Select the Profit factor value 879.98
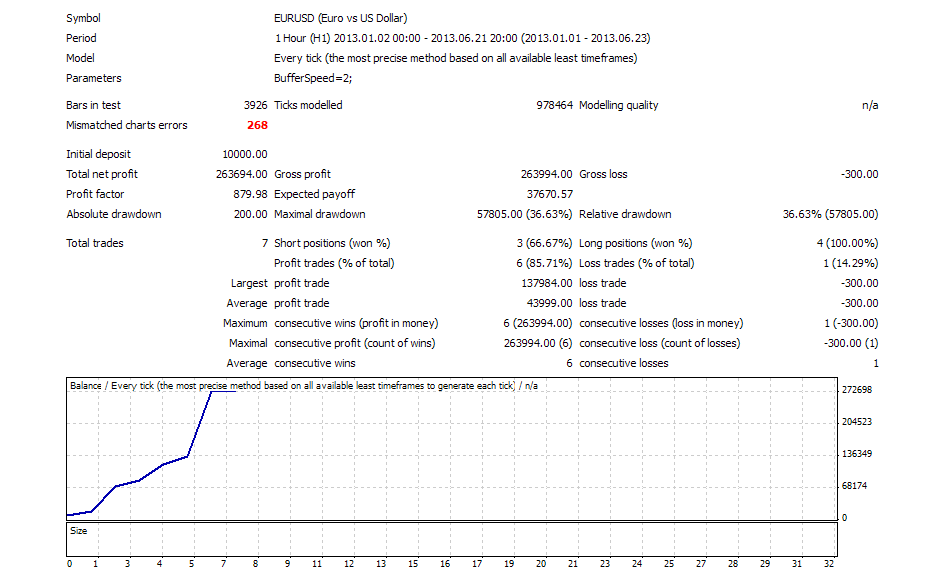Viewport: 938px width, 576px height. pos(250,194)
